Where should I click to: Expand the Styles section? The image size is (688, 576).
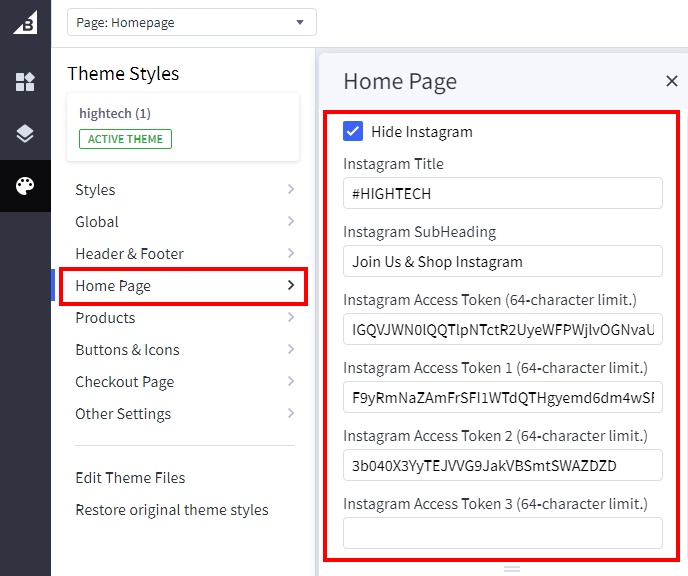(185, 190)
